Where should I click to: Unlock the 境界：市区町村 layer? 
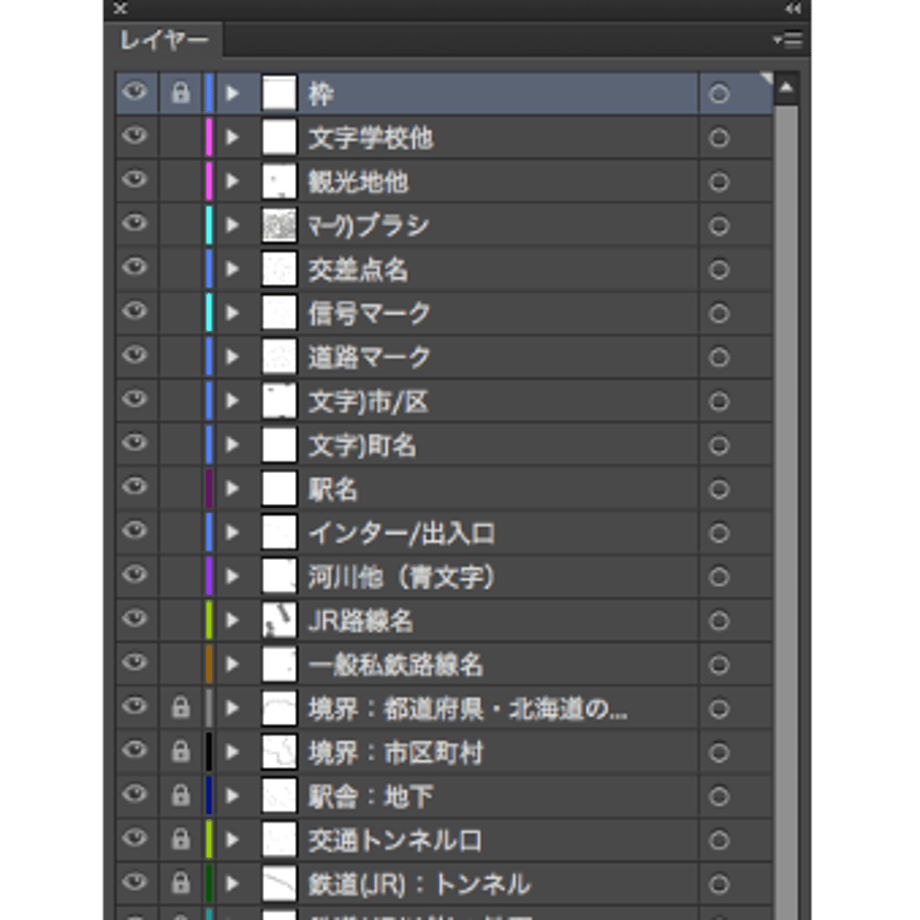[x=180, y=752]
